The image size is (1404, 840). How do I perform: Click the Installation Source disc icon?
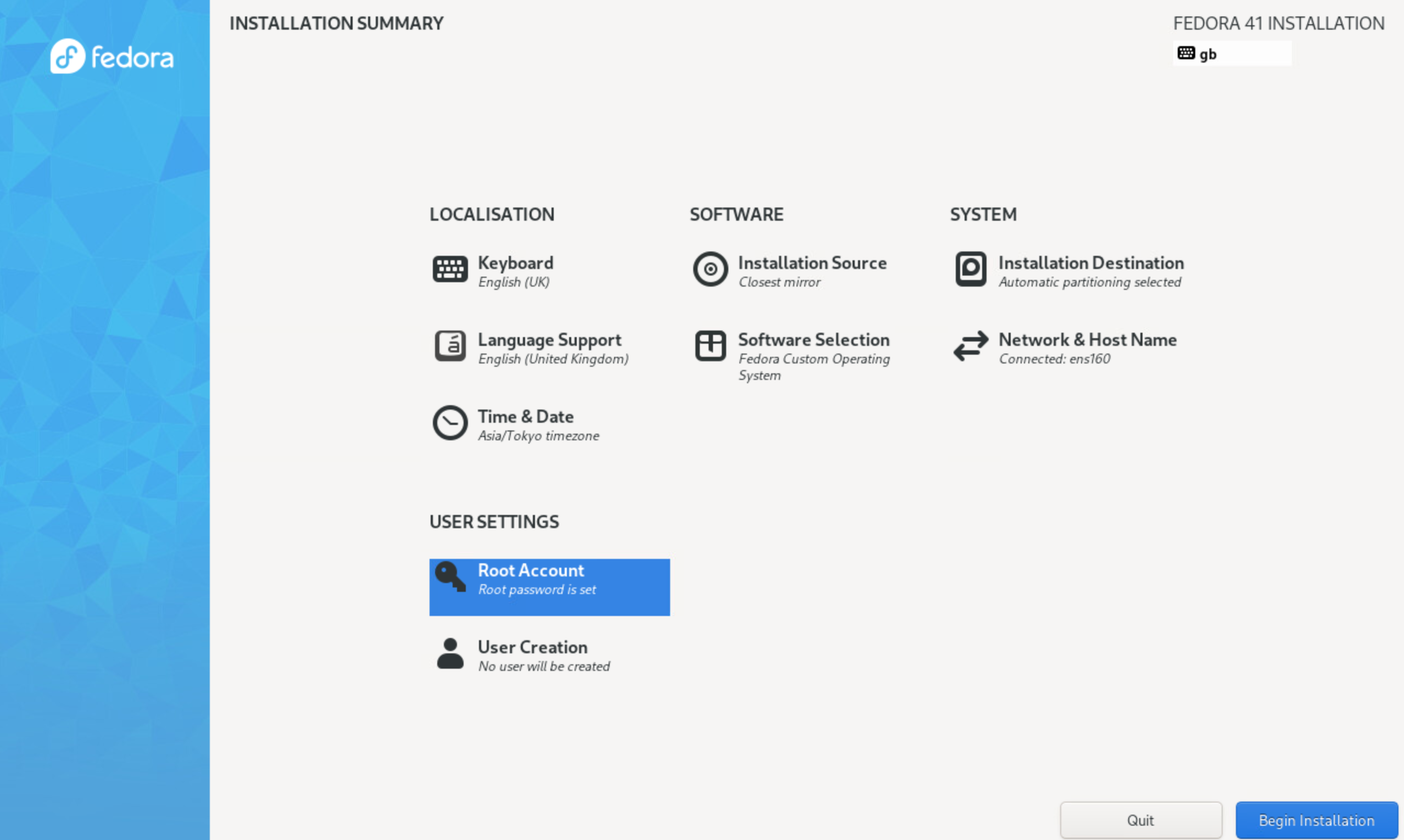(710, 270)
